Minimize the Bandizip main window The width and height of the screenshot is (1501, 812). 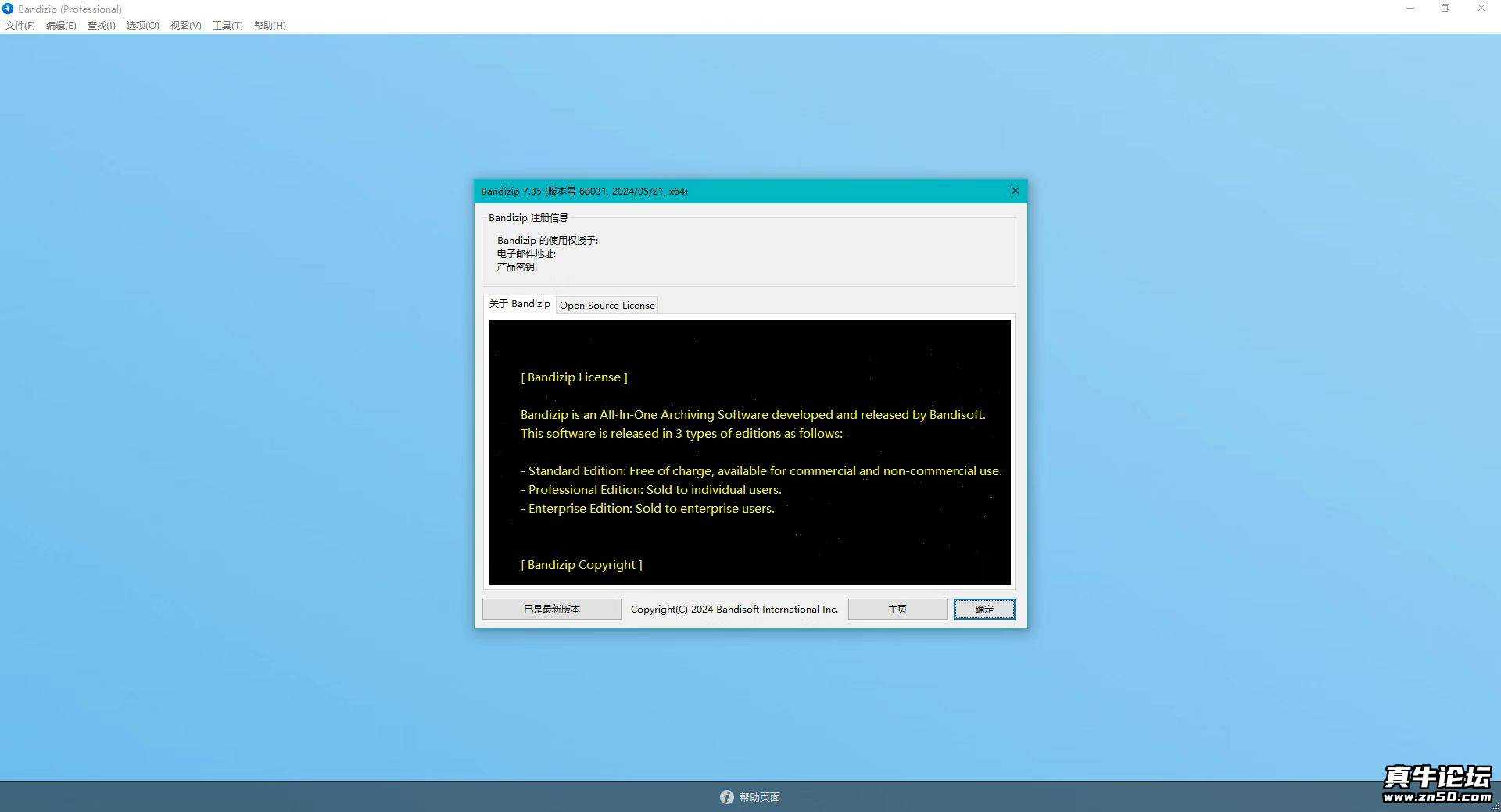pos(1410,9)
